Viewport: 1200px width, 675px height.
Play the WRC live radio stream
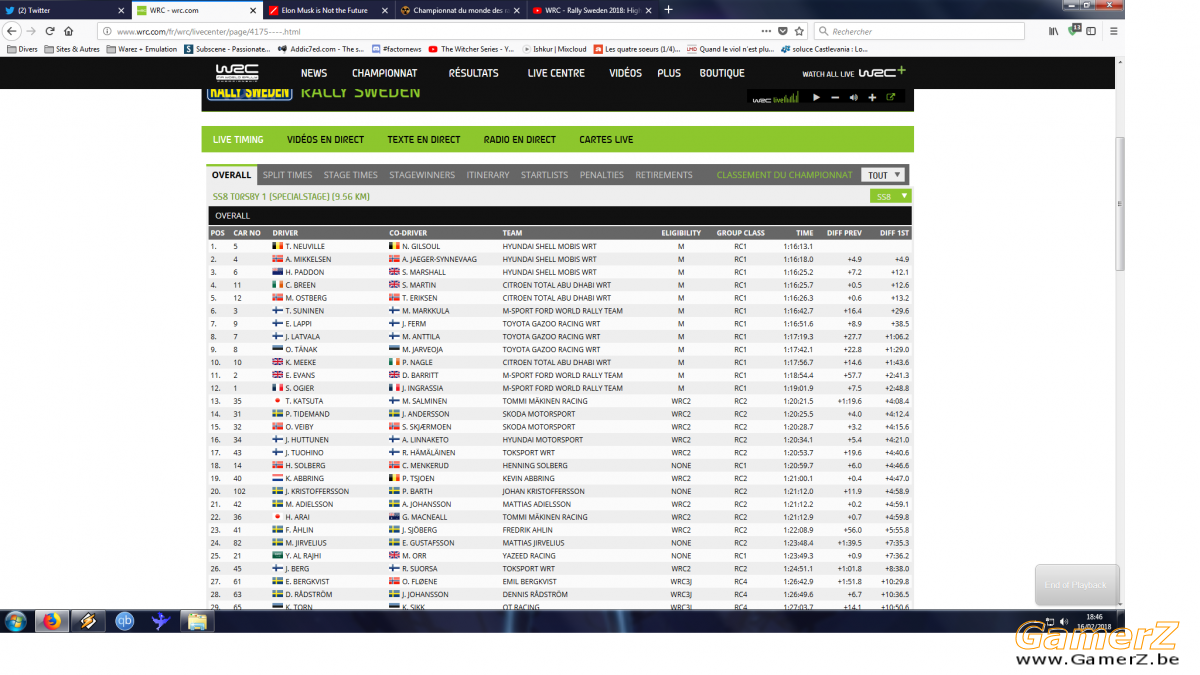click(816, 97)
